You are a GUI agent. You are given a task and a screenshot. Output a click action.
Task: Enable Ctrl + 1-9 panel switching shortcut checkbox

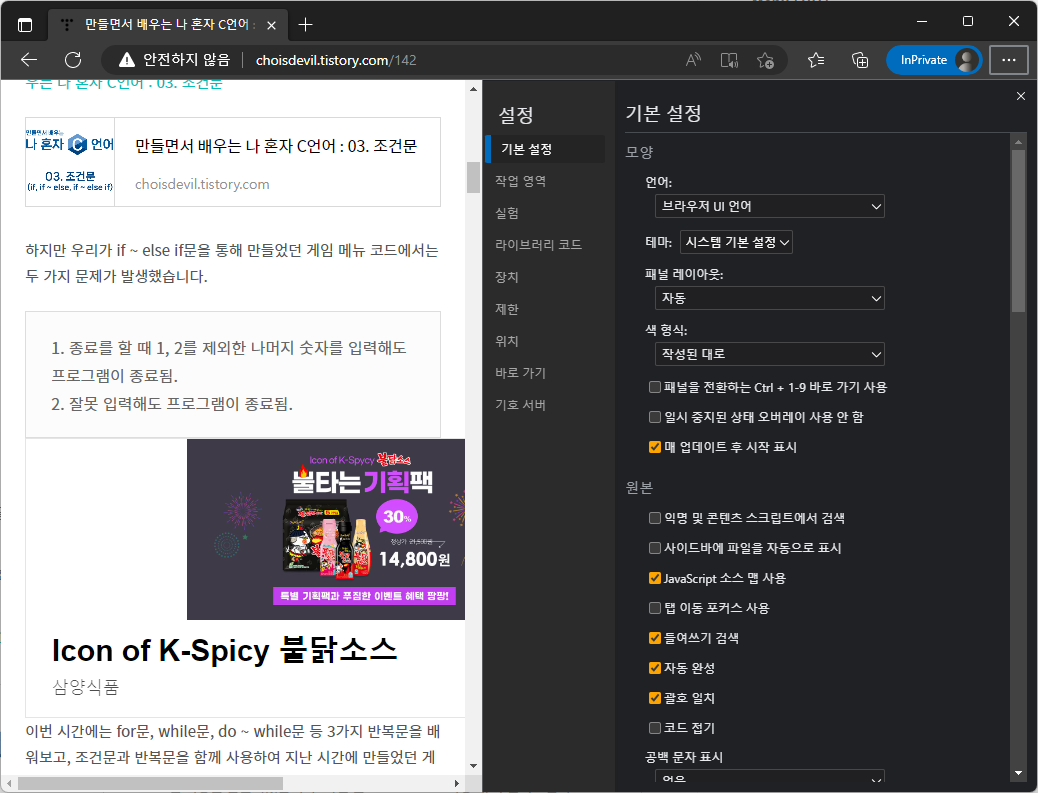(655, 387)
